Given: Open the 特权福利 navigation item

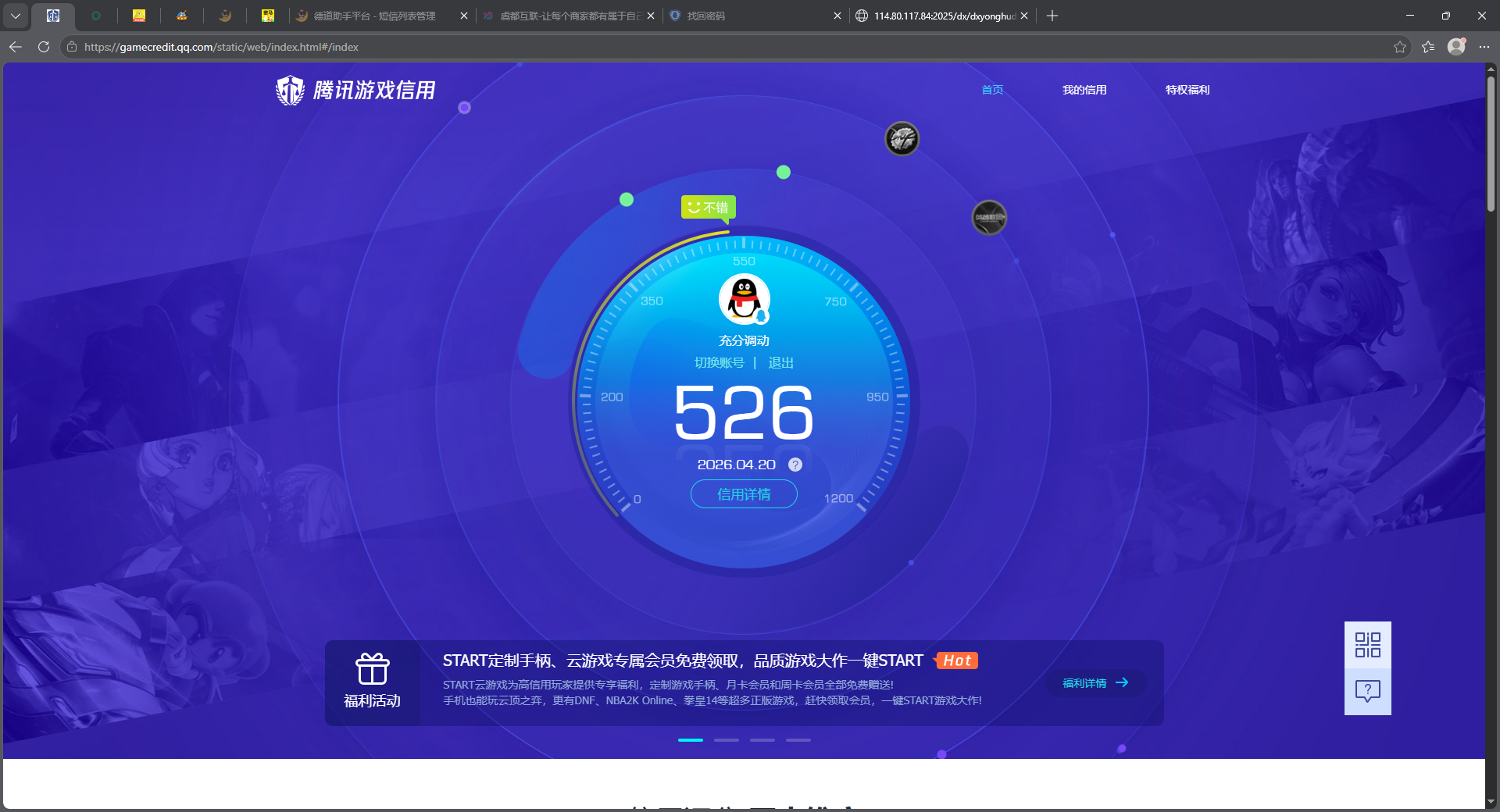Looking at the screenshot, I should click(1187, 90).
